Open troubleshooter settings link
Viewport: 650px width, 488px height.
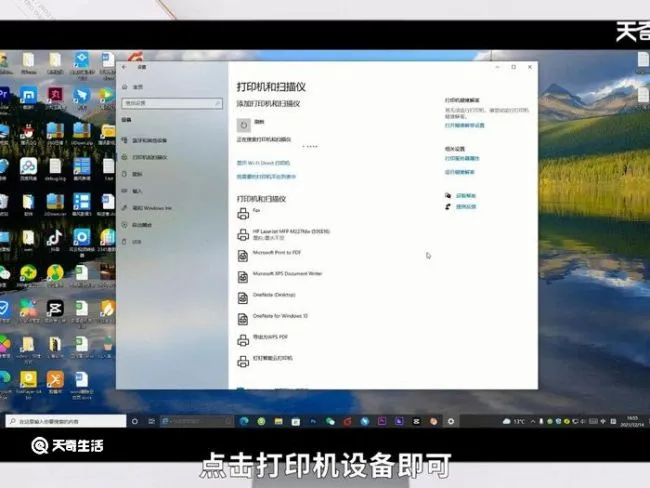(464, 125)
